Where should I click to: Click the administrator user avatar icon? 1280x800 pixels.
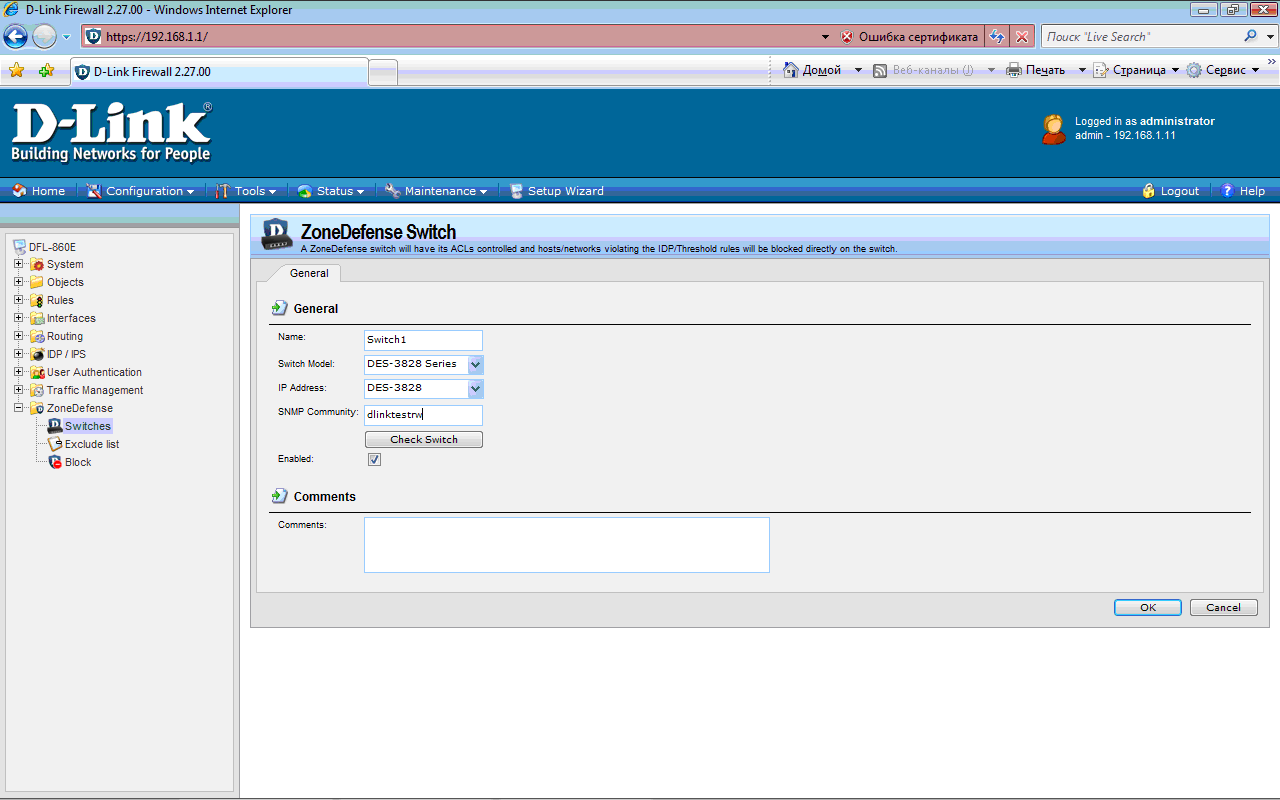tap(1054, 129)
